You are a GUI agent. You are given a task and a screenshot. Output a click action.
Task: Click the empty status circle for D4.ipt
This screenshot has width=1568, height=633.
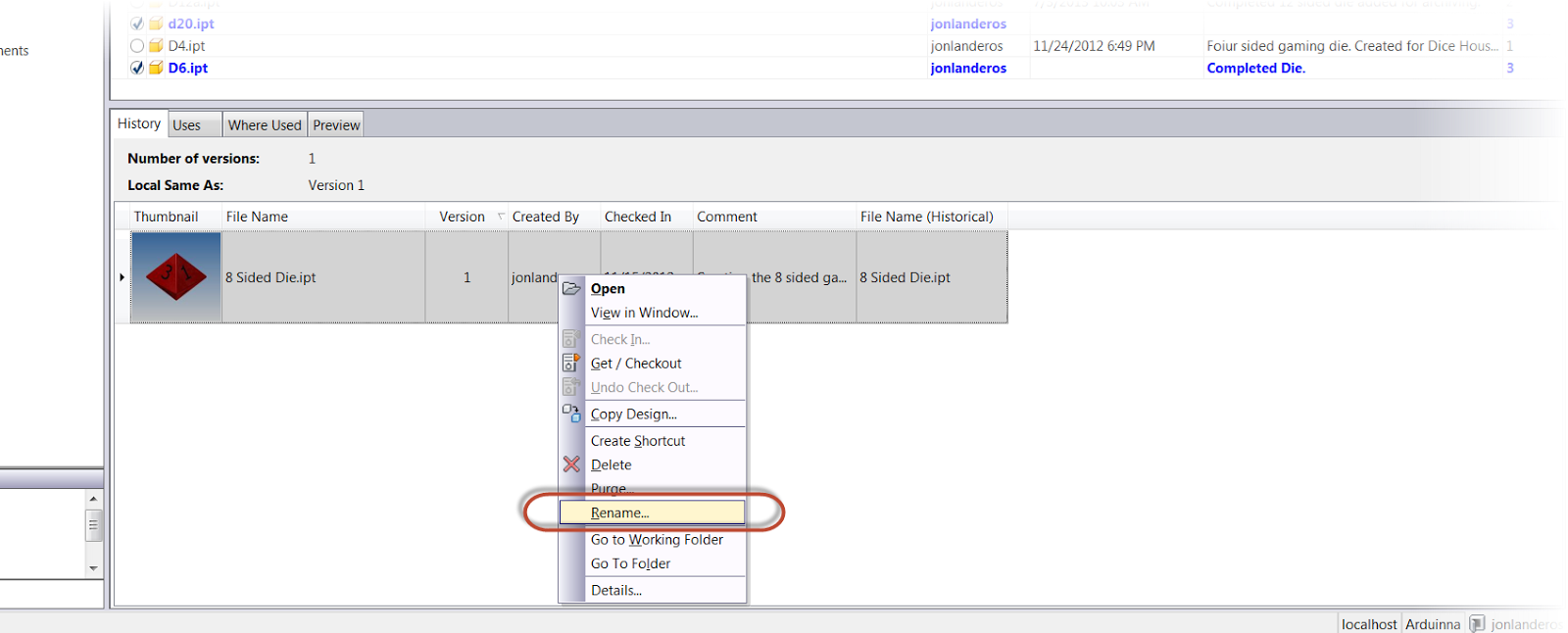[x=137, y=45]
